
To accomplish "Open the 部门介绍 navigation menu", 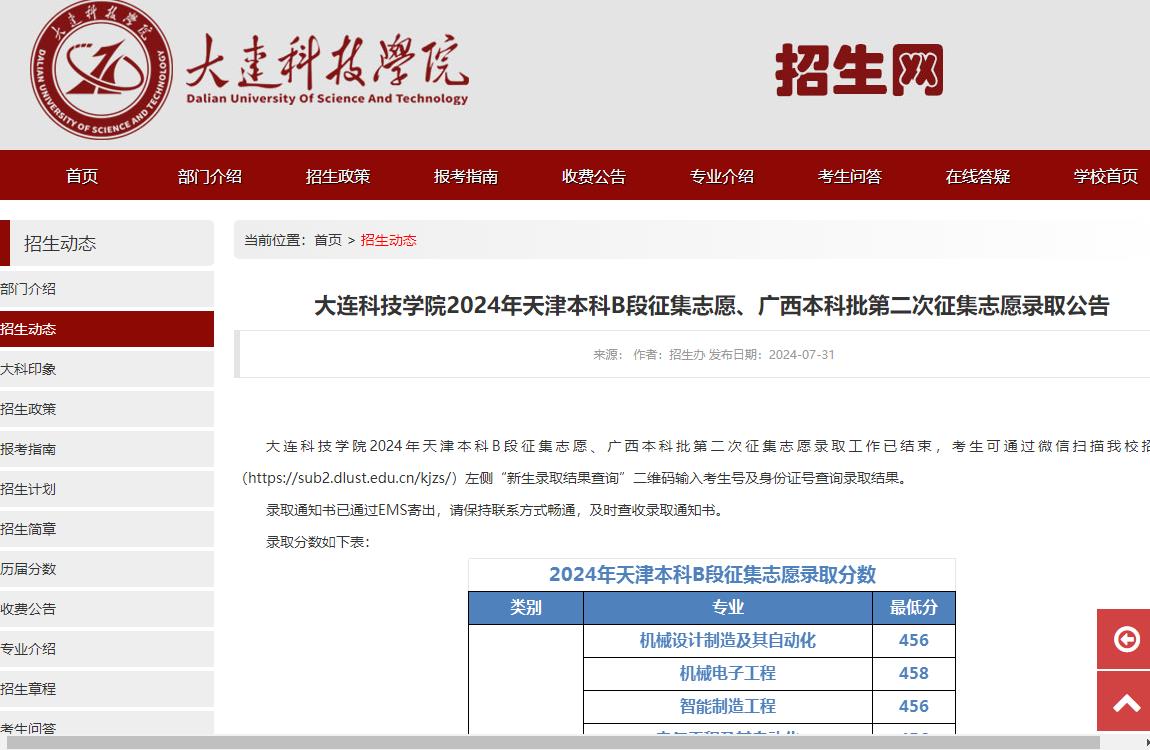I will (209, 176).
